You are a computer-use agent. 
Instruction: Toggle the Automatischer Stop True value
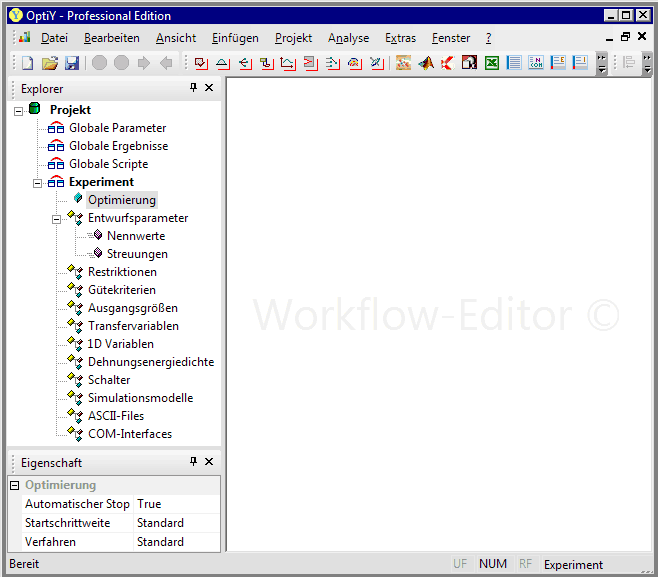pyautogui.click(x=176, y=504)
